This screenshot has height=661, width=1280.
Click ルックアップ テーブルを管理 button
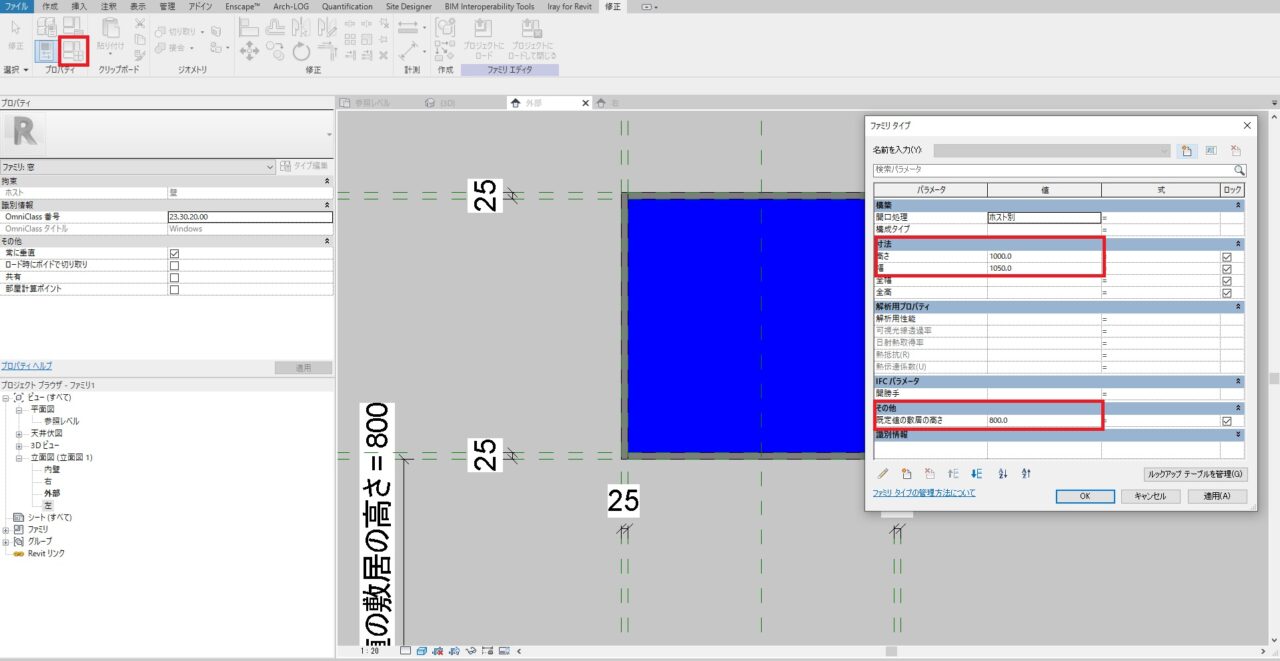click(1195, 474)
